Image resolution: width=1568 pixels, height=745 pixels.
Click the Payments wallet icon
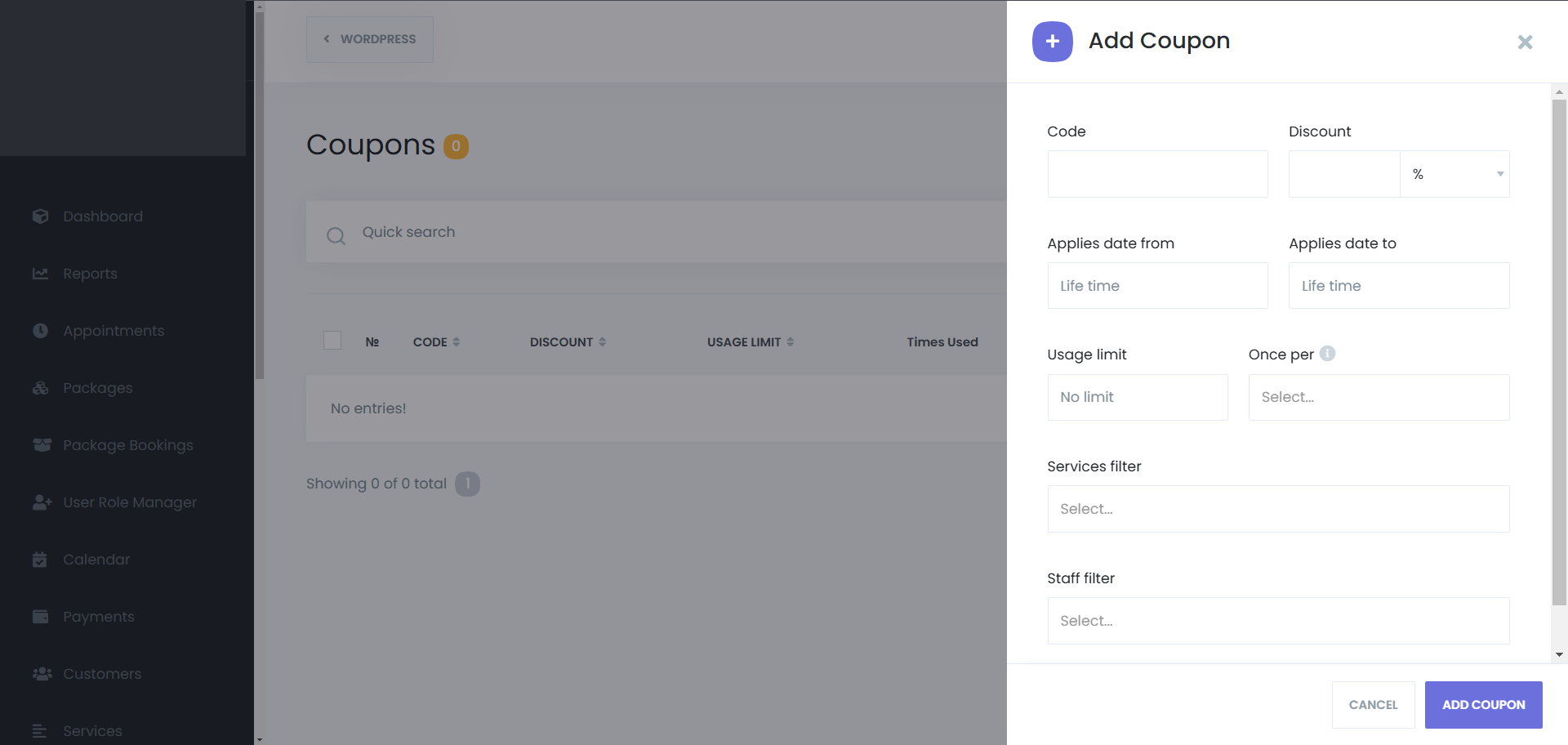coord(41,617)
